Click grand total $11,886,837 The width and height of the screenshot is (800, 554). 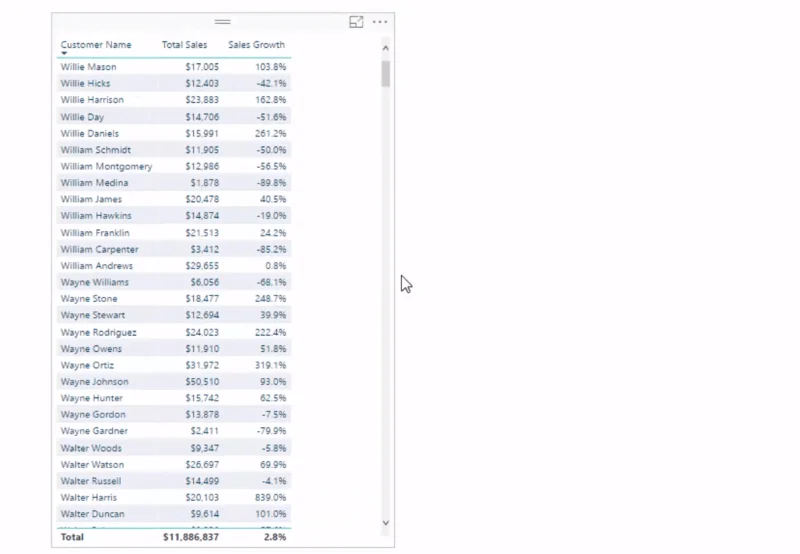click(x=191, y=537)
